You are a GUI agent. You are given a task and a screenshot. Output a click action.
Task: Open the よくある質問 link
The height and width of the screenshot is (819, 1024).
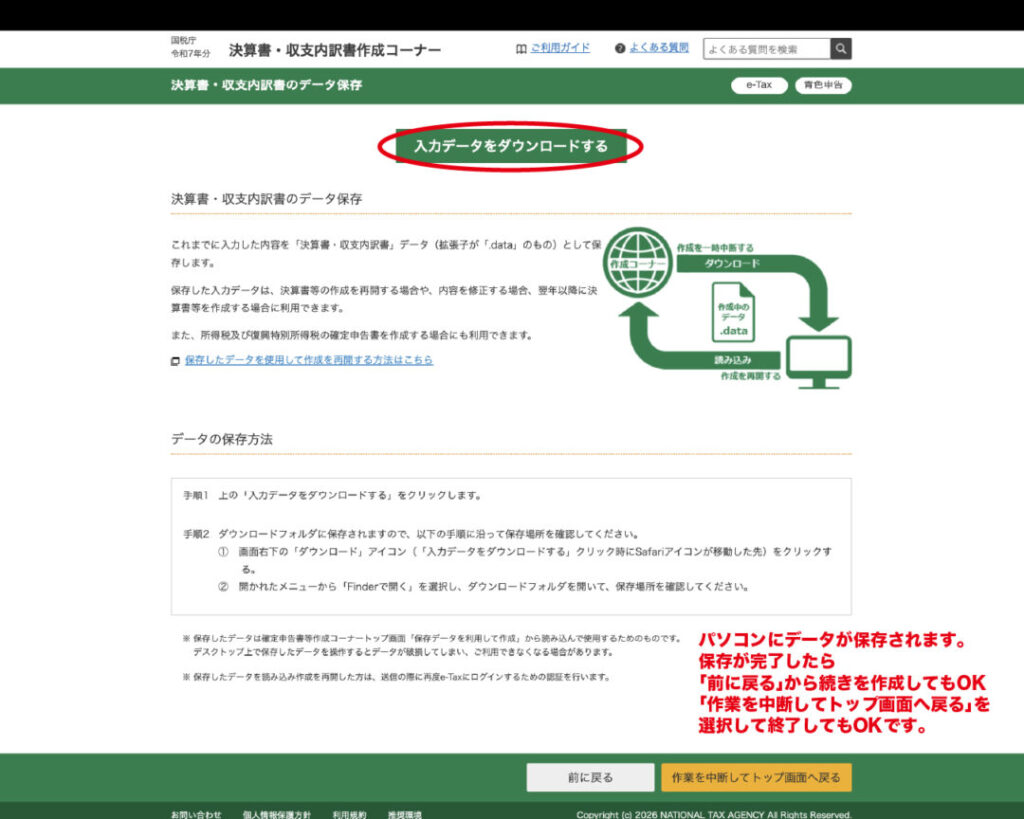tap(659, 48)
